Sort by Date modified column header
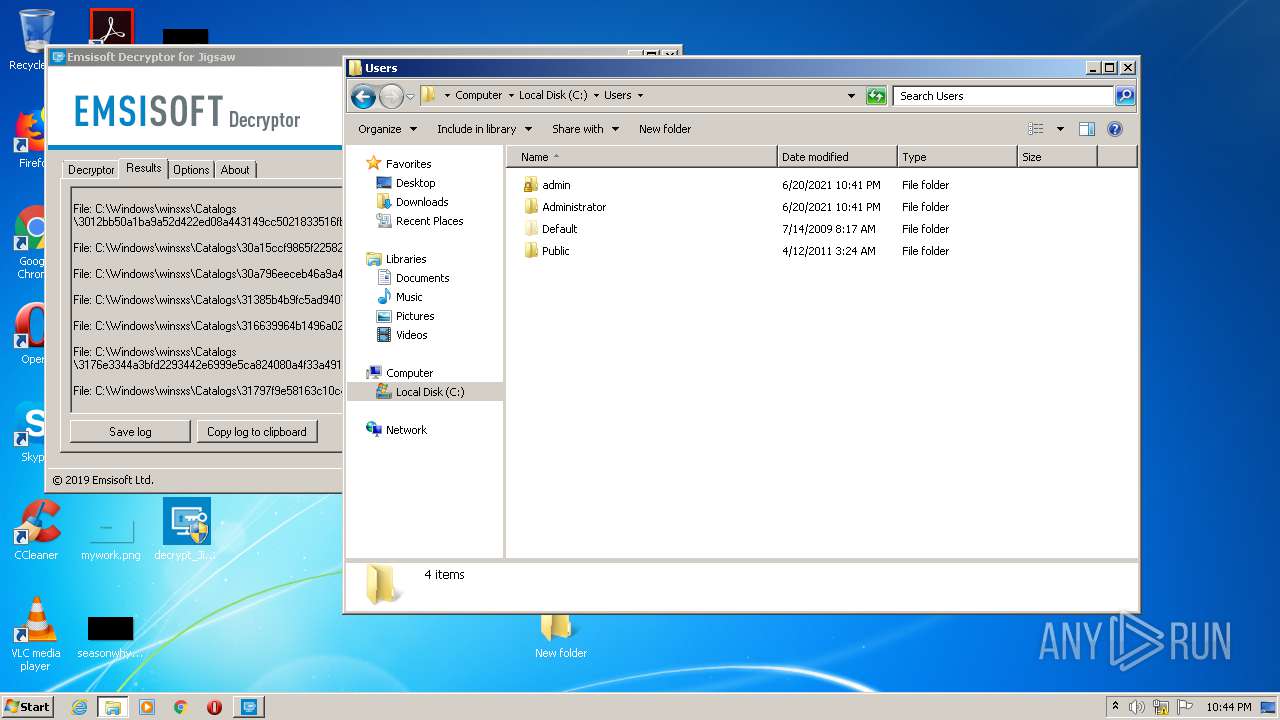This screenshot has width=1280, height=720. pyautogui.click(x=837, y=157)
